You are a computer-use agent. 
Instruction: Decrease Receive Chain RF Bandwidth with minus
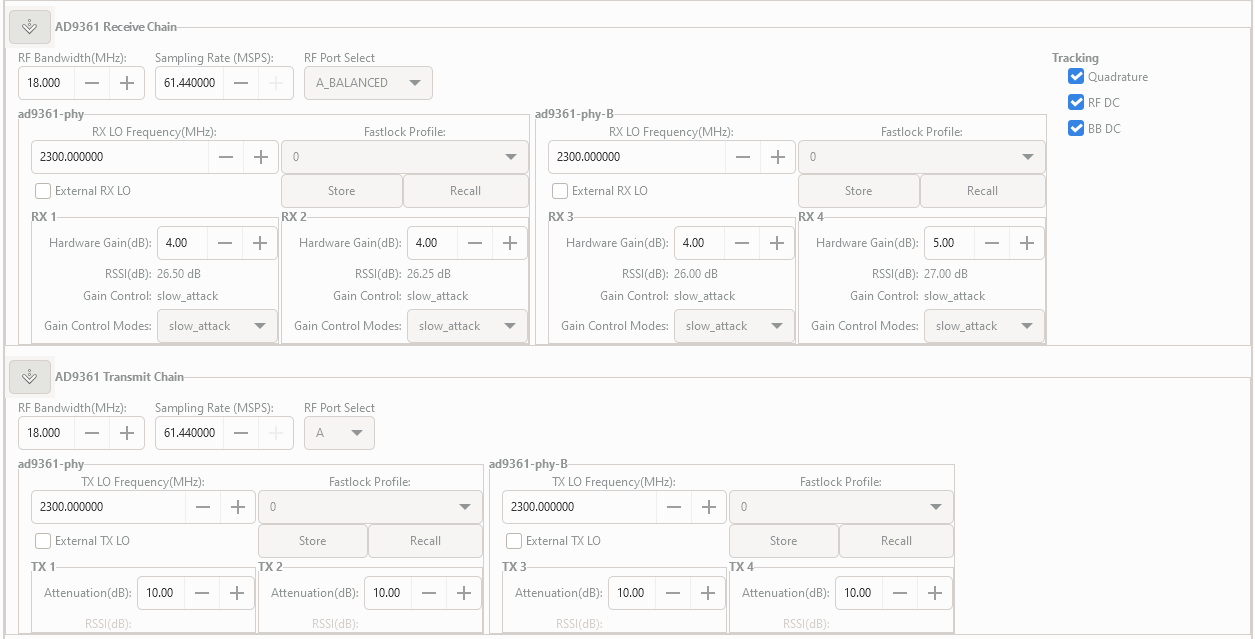tap(92, 83)
